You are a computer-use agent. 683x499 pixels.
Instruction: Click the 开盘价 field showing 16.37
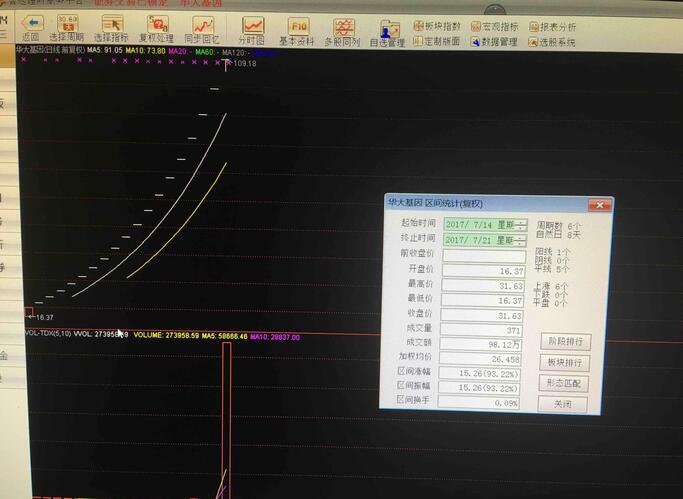pos(484,270)
